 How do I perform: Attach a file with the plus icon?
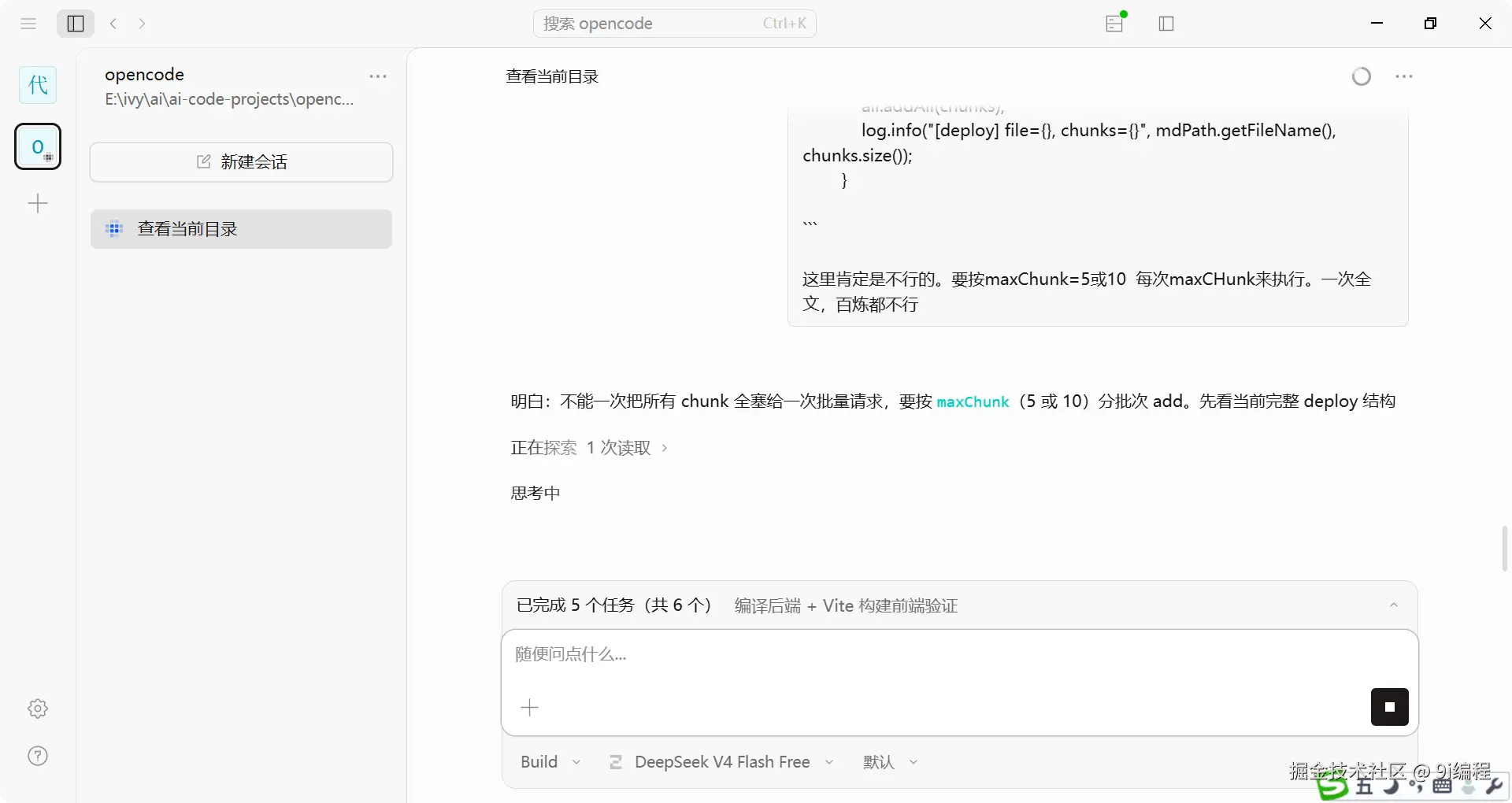coord(530,707)
